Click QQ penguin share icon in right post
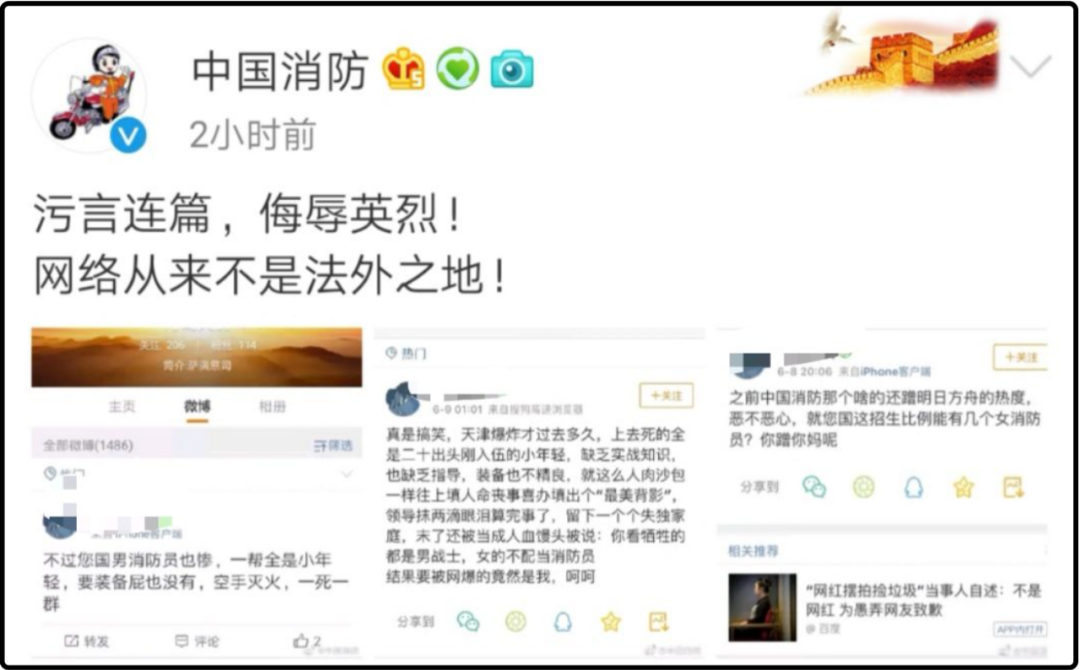This screenshot has width=1080, height=670. pyautogui.click(x=913, y=487)
